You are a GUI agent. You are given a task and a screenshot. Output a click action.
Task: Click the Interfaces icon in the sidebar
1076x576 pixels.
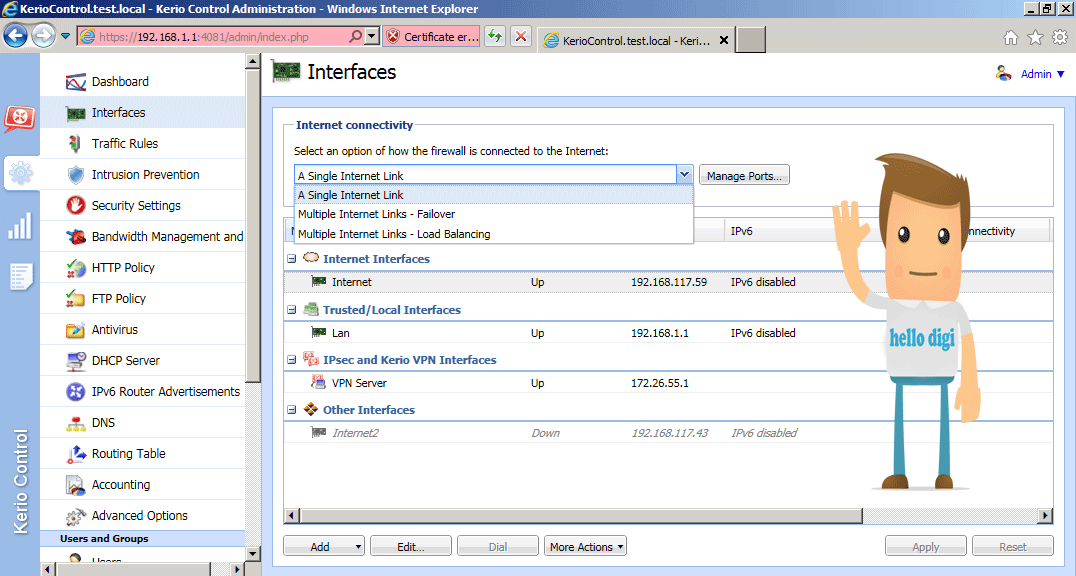pos(75,113)
